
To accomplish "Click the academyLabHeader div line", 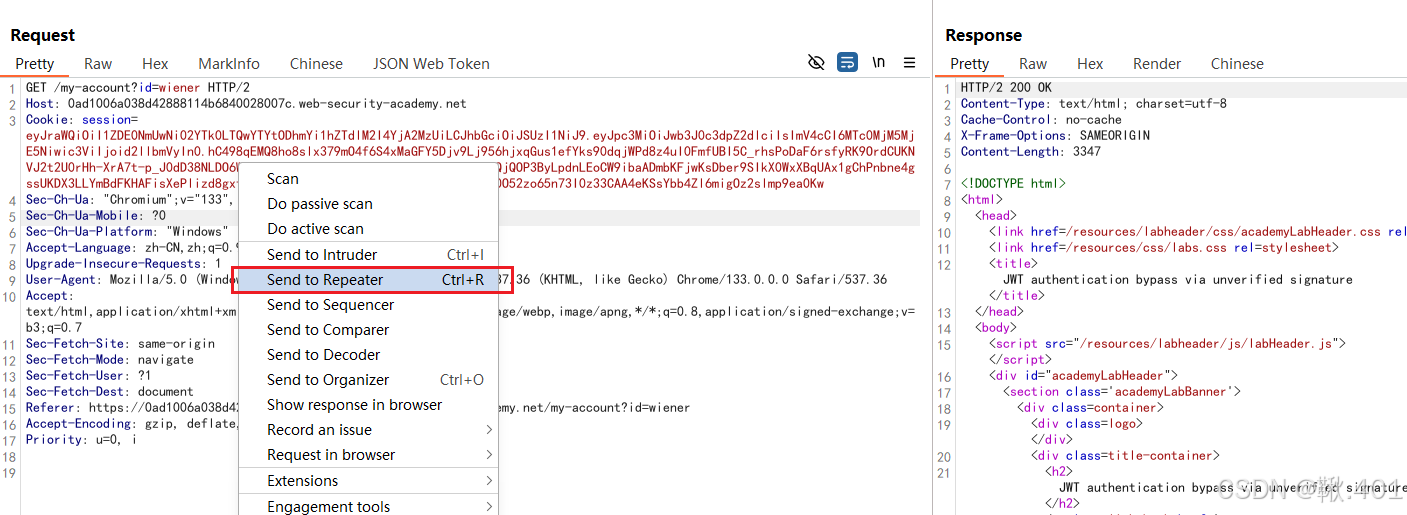I will click(1083, 375).
